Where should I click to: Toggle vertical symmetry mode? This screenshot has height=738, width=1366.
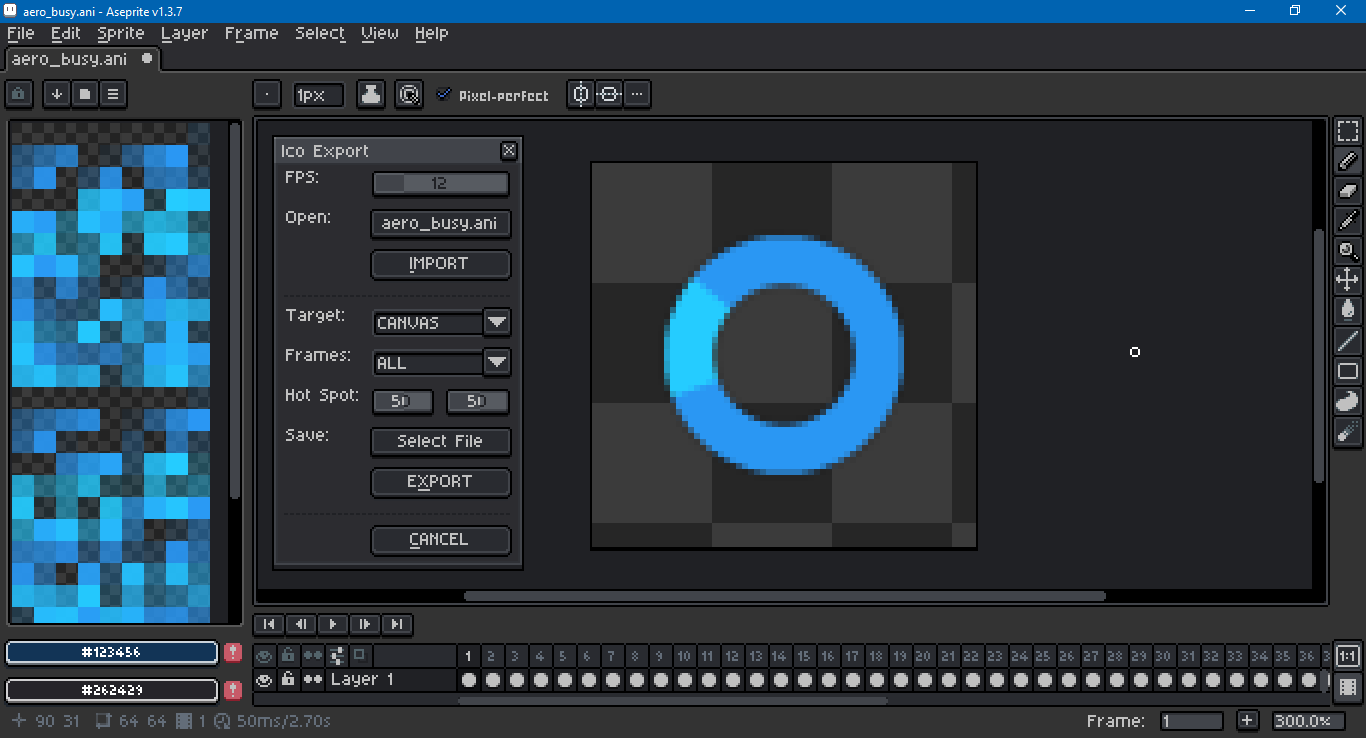point(581,95)
